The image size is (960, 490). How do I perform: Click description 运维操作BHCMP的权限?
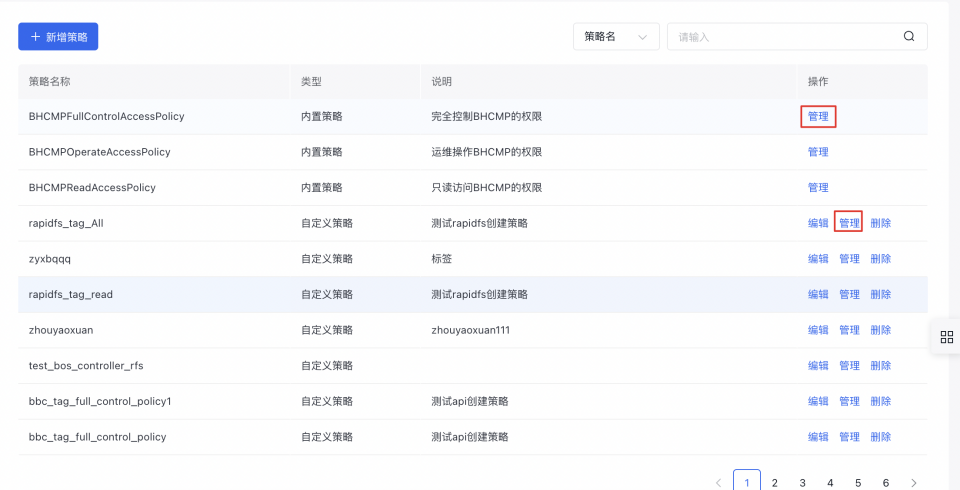click(487, 152)
